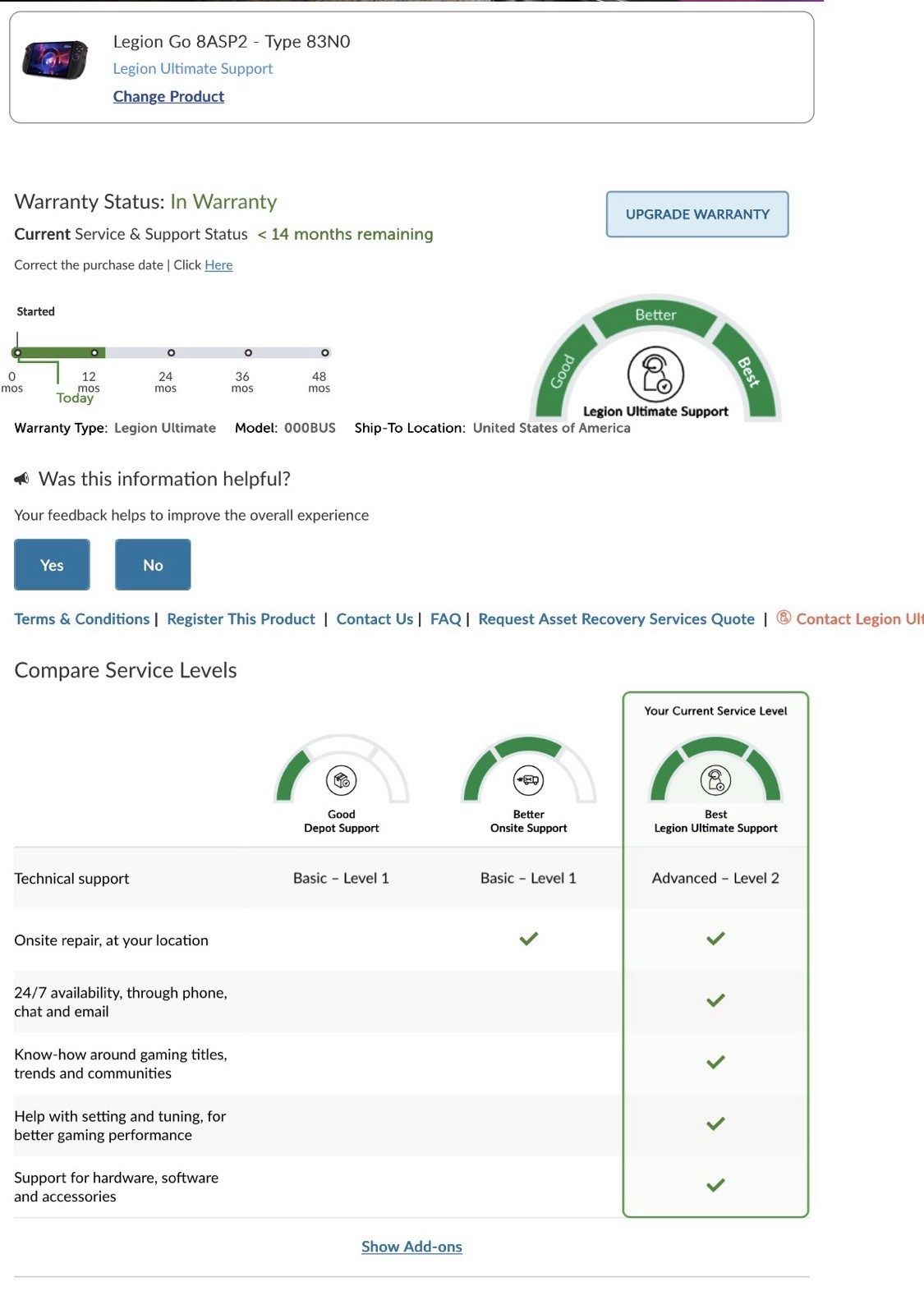Click the 24 mos marker on warranty timeline
Screen dimensions: 924x1314
[x=171, y=352]
